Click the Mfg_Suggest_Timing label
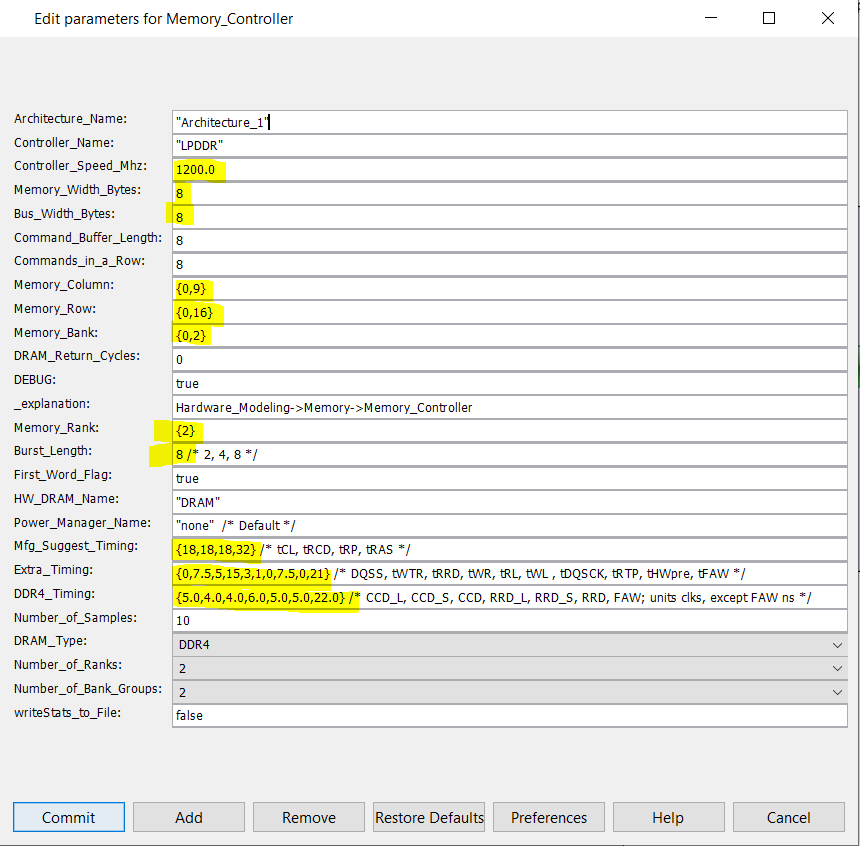860x846 pixels. (76, 546)
